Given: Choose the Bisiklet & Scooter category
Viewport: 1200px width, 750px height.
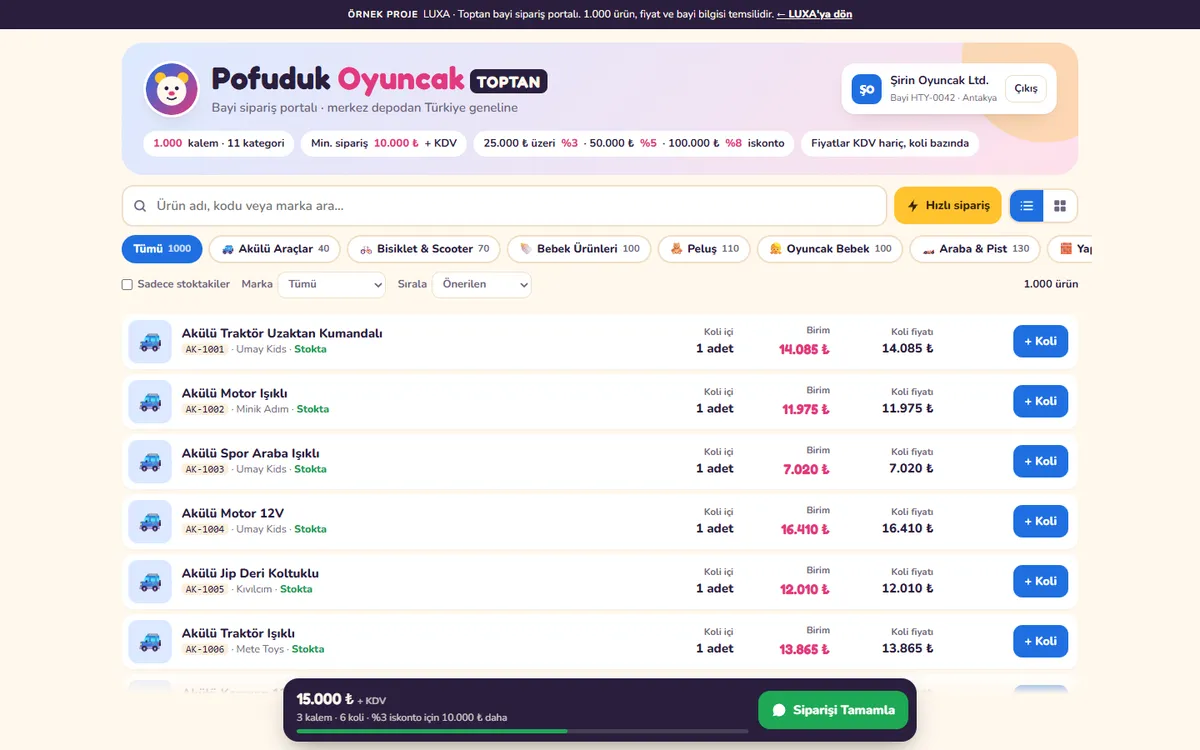Looking at the screenshot, I should pyautogui.click(x=424, y=249).
